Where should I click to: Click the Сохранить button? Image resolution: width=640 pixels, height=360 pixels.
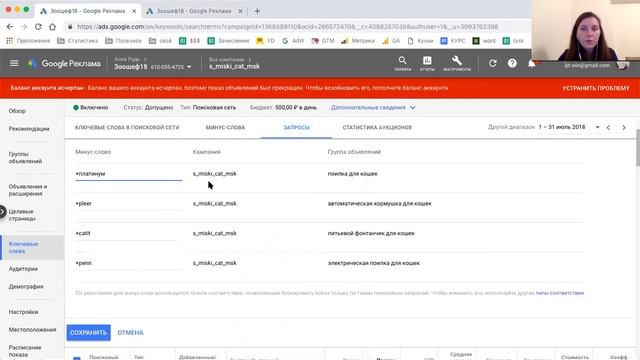coord(89,333)
